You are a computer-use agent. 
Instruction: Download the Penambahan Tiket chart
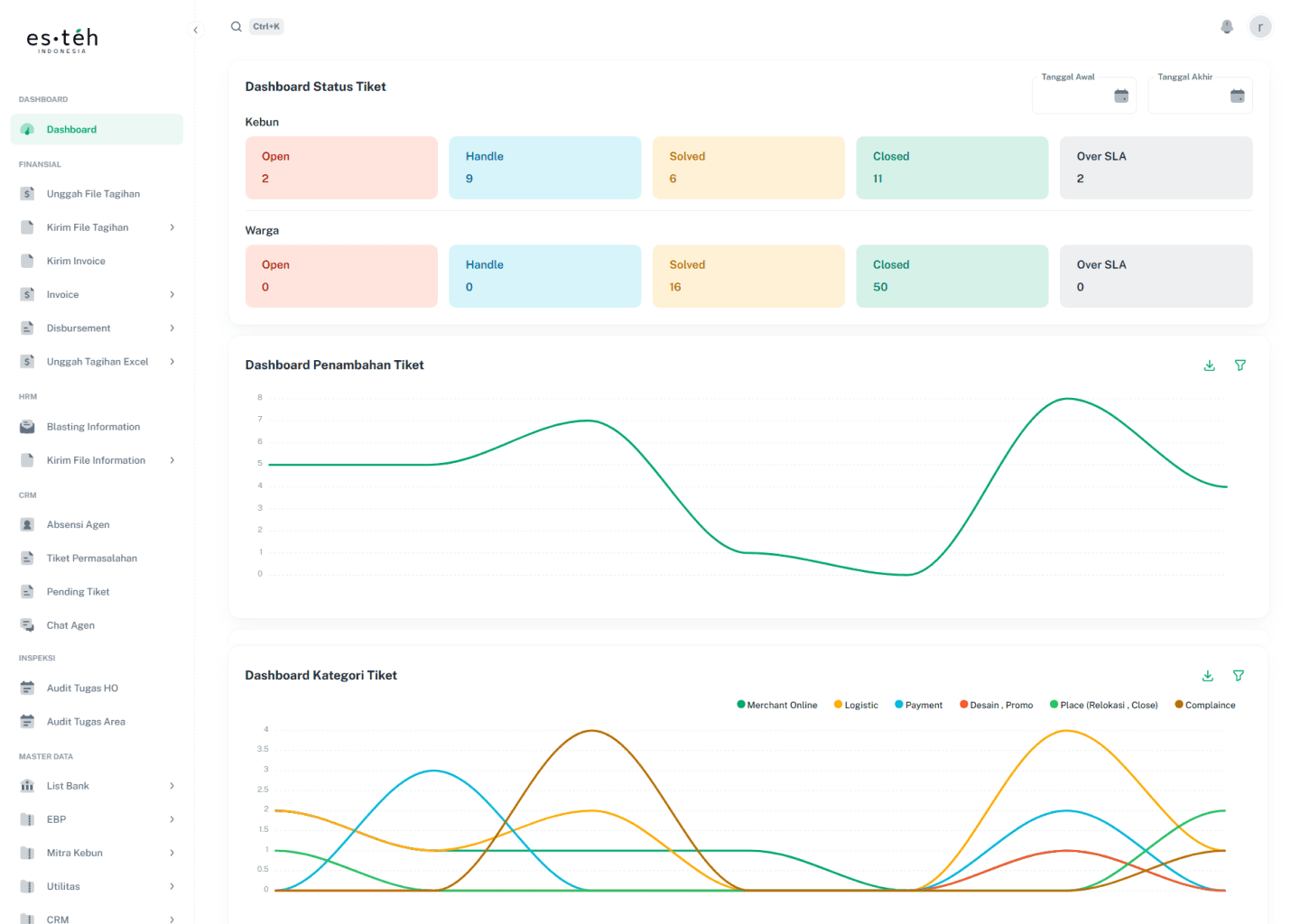click(x=1209, y=365)
